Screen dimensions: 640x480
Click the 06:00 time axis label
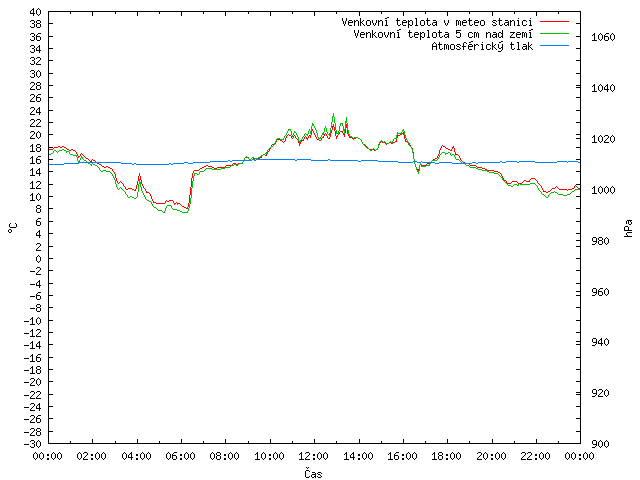[180, 456]
